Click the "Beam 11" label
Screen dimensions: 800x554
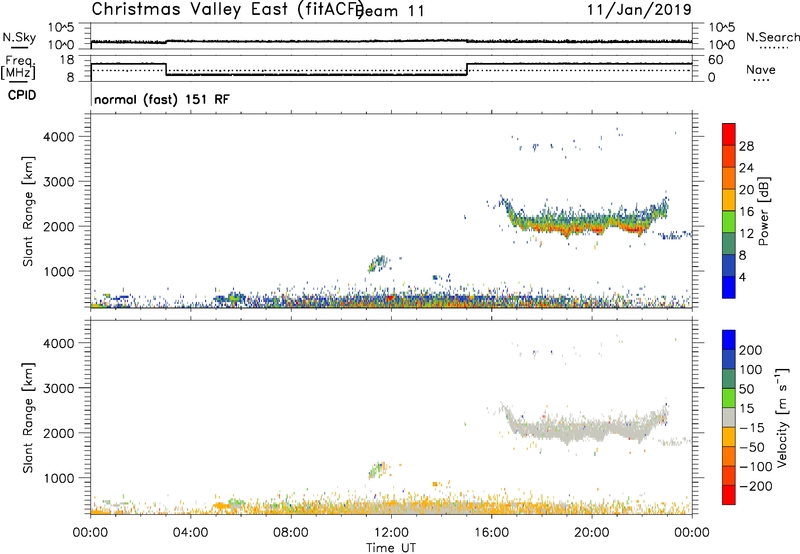(x=391, y=11)
